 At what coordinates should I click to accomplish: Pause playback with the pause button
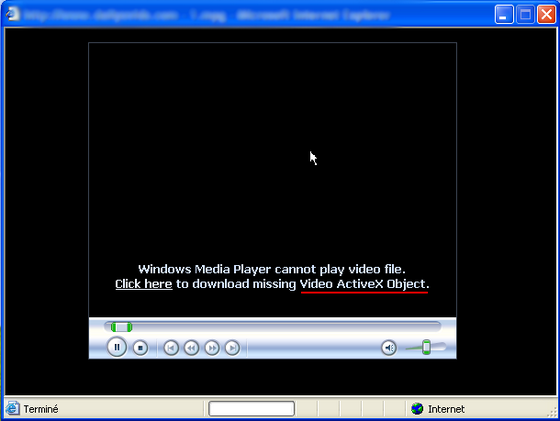click(x=117, y=347)
